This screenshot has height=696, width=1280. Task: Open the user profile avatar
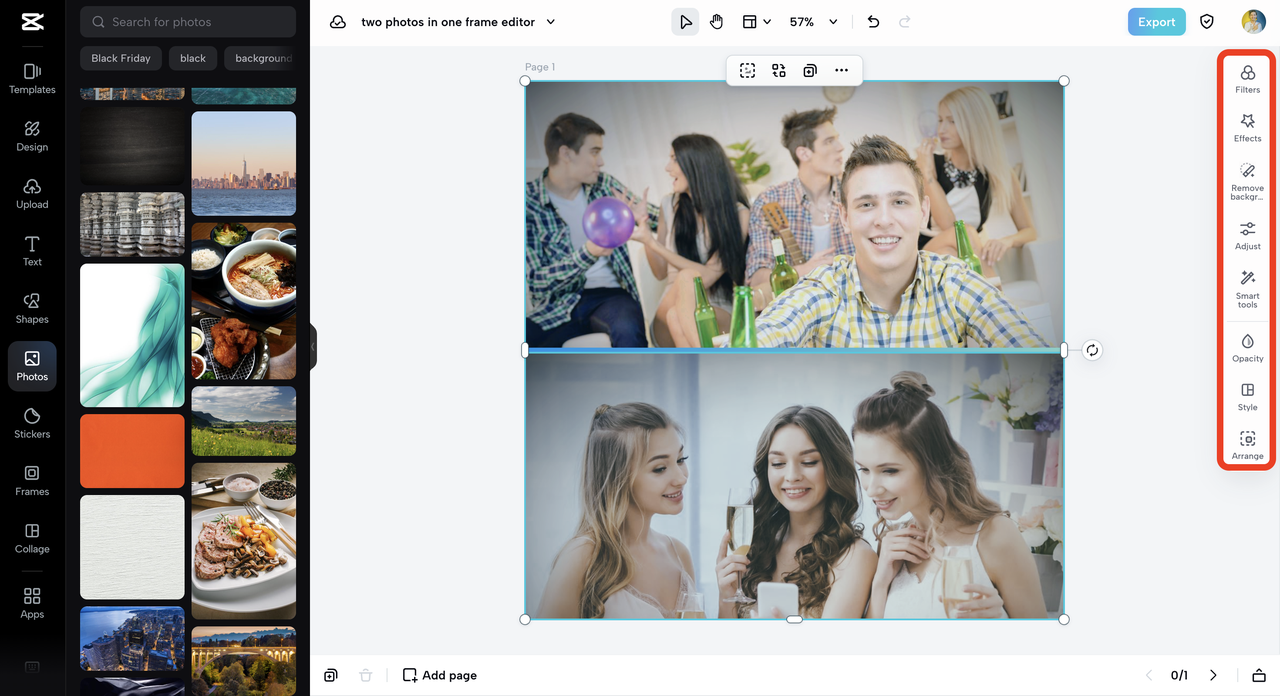pos(1253,22)
